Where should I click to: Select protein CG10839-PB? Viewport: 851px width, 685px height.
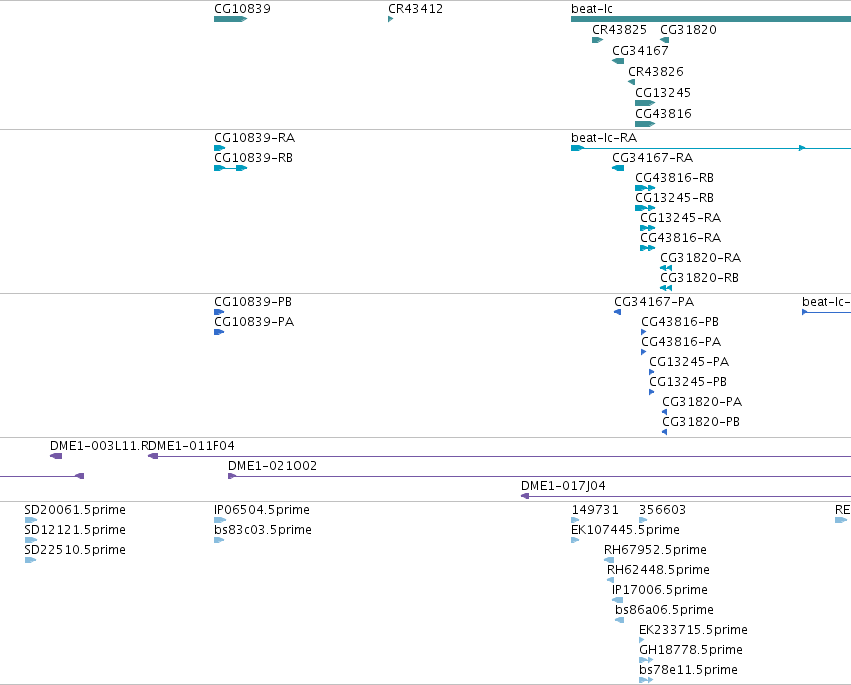[x=253, y=302]
